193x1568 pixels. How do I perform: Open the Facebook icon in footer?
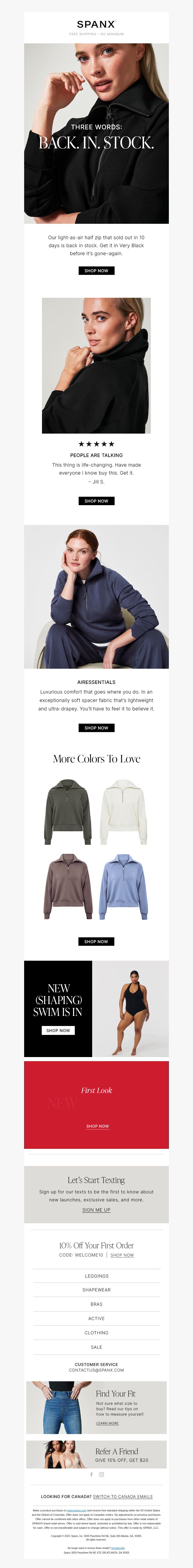(x=91, y=1474)
